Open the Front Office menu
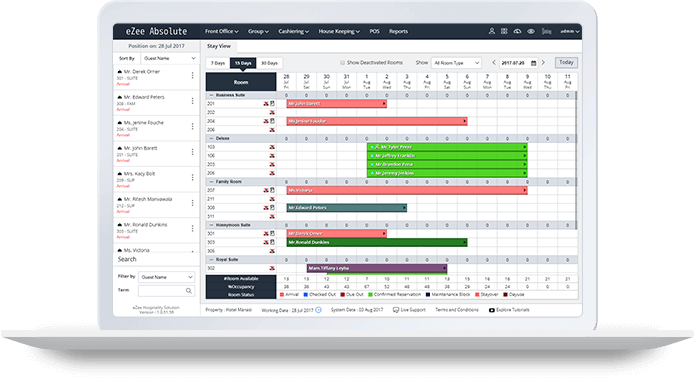Image resolution: width=694 pixels, height=381 pixels. pyautogui.click(x=221, y=31)
